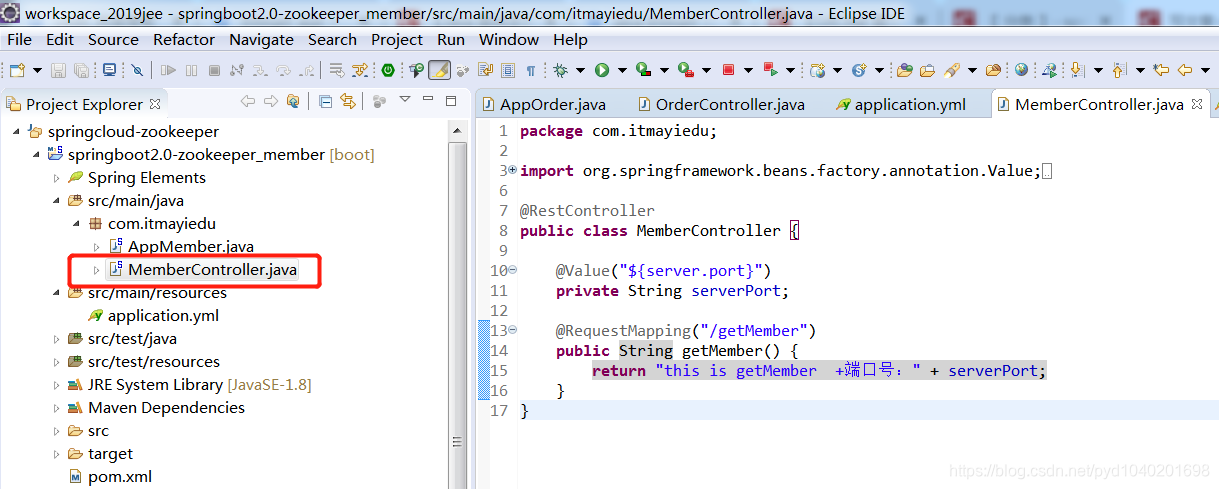Click the Next Annotation arrow icon

click(1077, 70)
